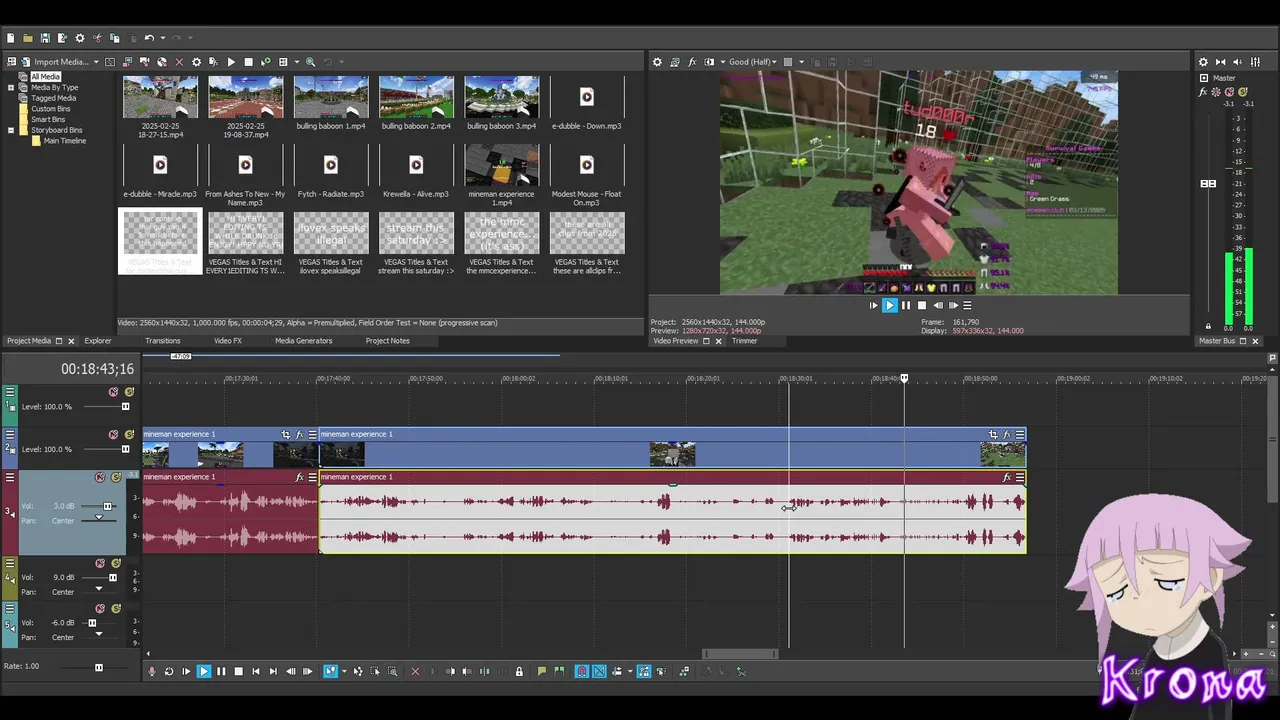Click the Master Bus volume fader
The height and width of the screenshot is (720, 1280).
tap(1208, 184)
